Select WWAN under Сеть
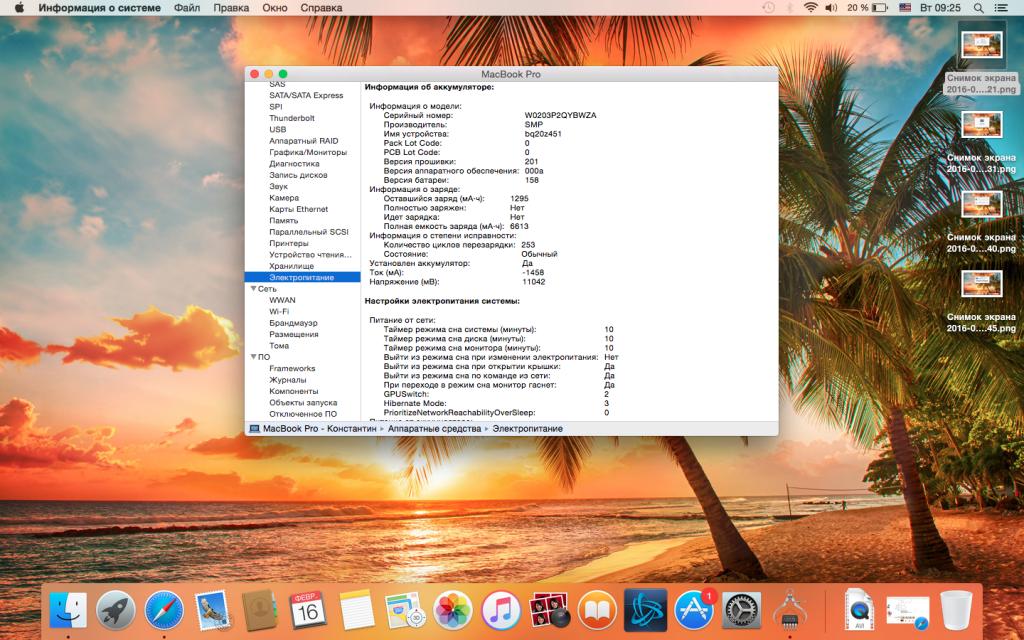This screenshot has width=1024, height=640. click(x=282, y=300)
